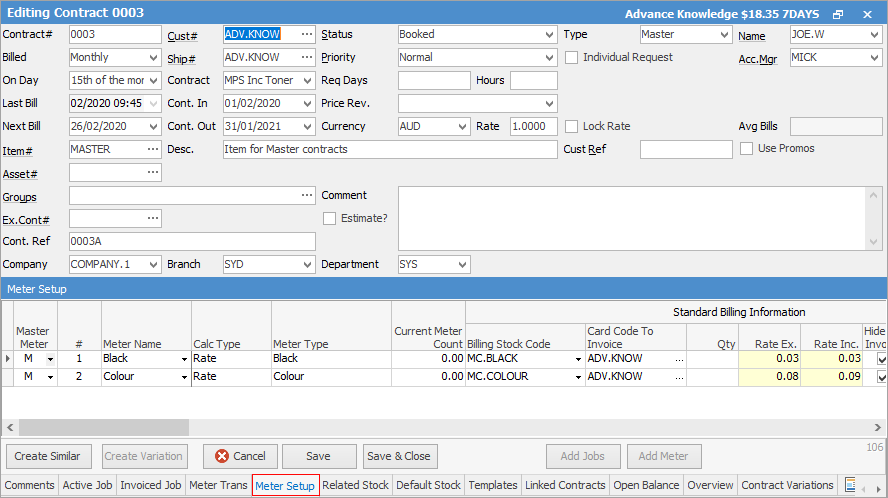Open the Billing Stock Code dropdown for MC.COLOUR
Screen dimensions: 888x498
[578, 377]
